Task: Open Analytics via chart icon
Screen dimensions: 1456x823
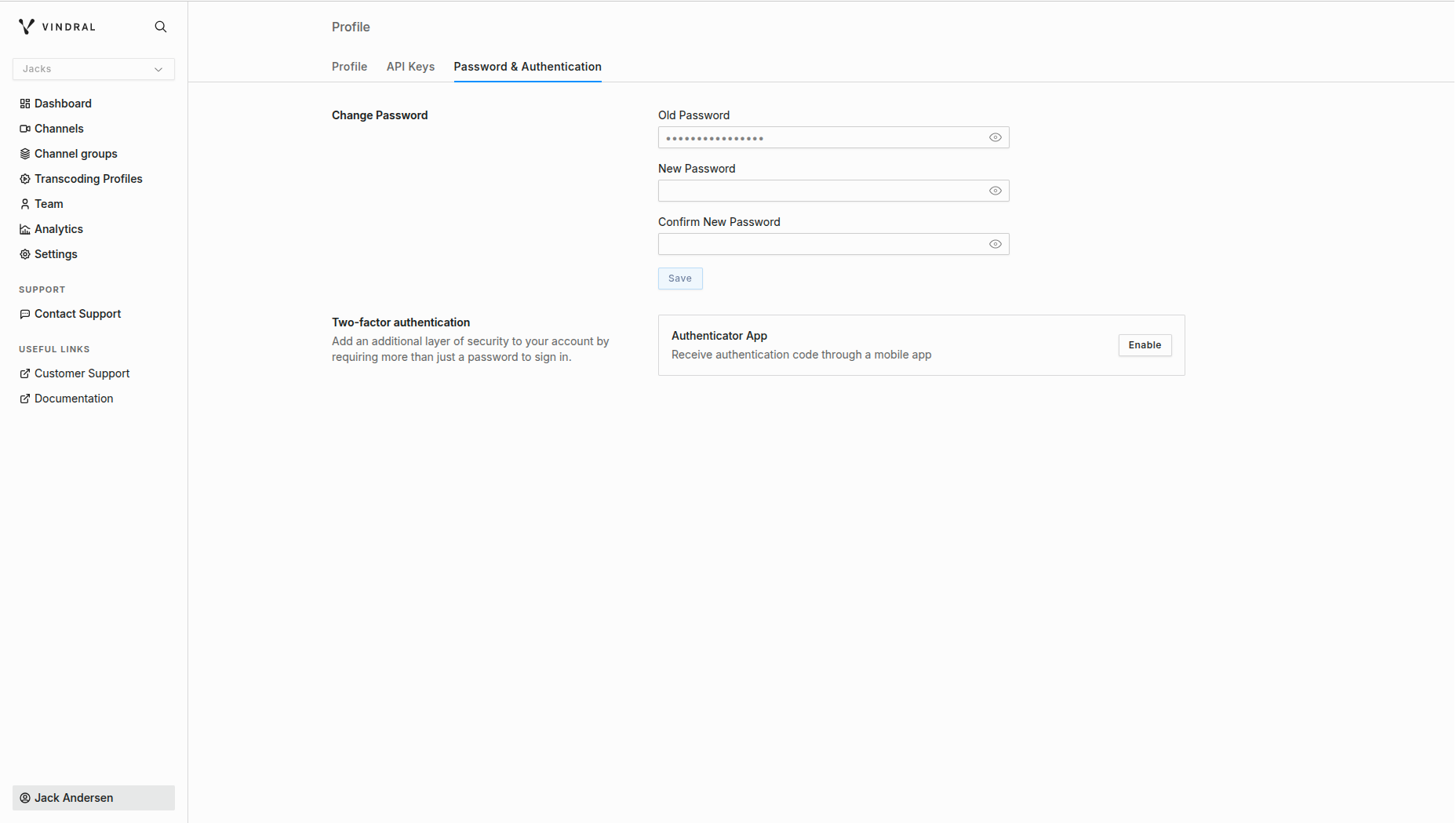Action: click(x=25, y=229)
